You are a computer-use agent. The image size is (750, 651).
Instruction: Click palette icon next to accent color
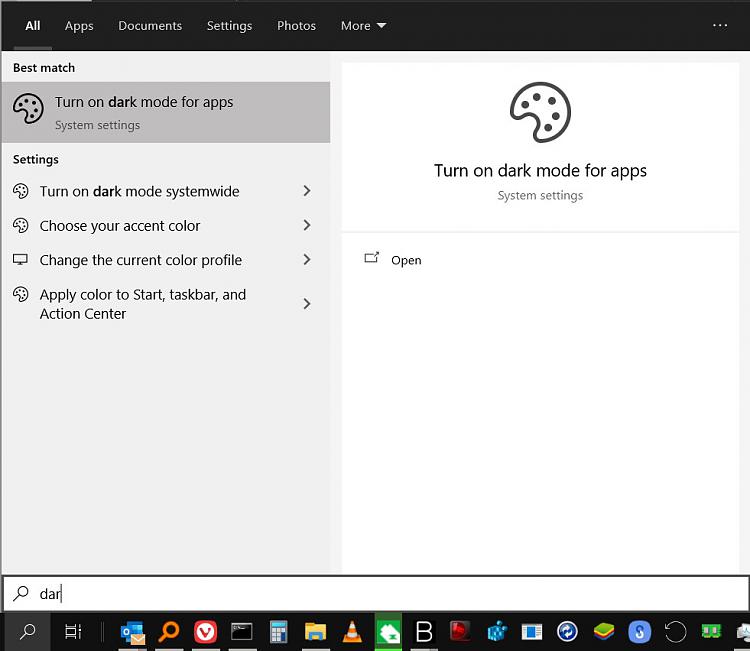pyautogui.click(x=21, y=225)
